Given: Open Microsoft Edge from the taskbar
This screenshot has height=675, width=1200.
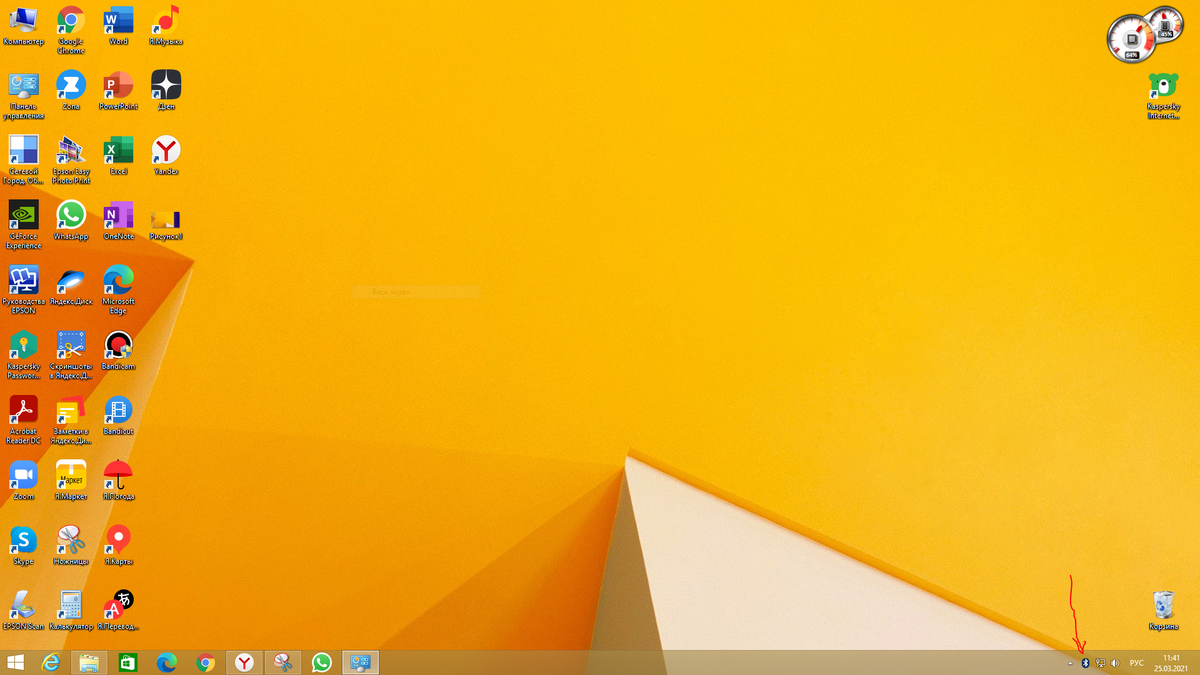Looking at the screenshot, I should (x=167, y=662).
